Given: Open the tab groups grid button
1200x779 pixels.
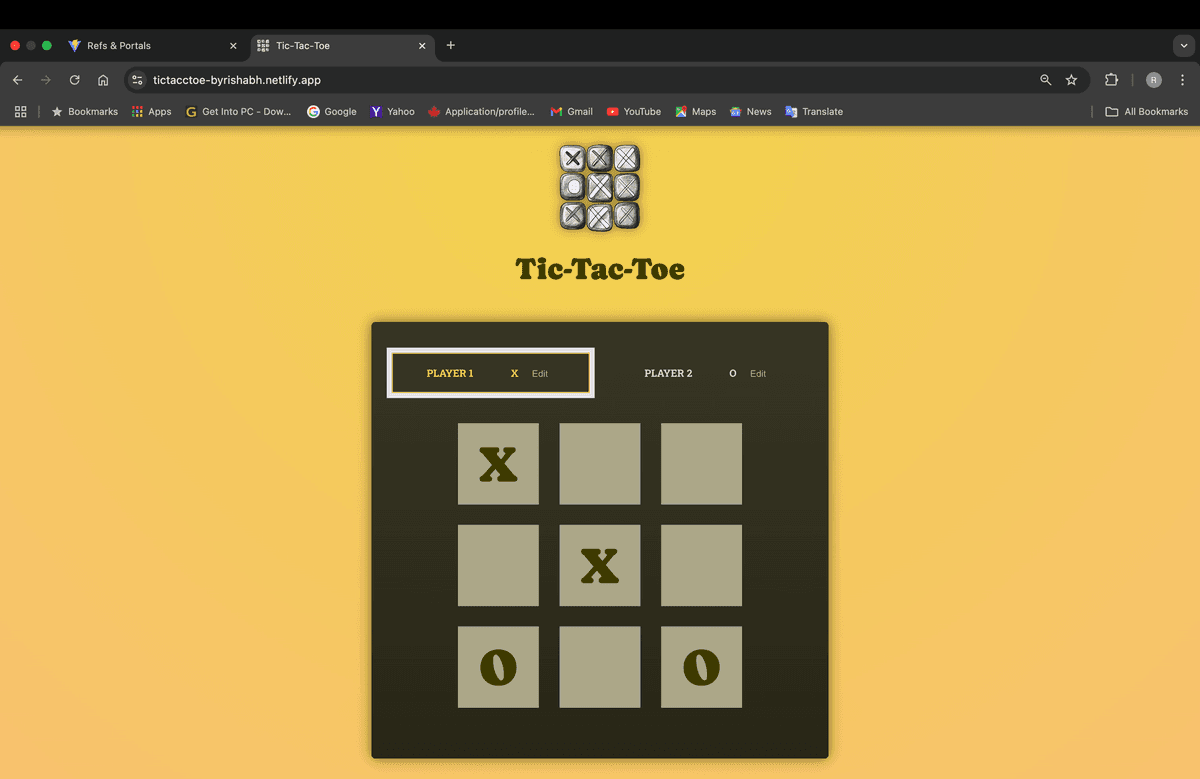Looking at the screenshot, I should 20,112.
